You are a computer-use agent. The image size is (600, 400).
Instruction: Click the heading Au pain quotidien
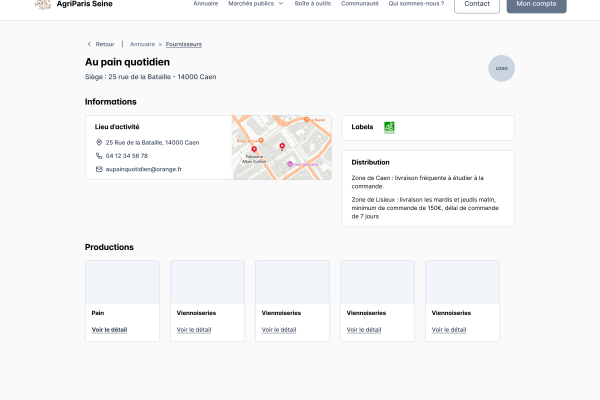127,62
